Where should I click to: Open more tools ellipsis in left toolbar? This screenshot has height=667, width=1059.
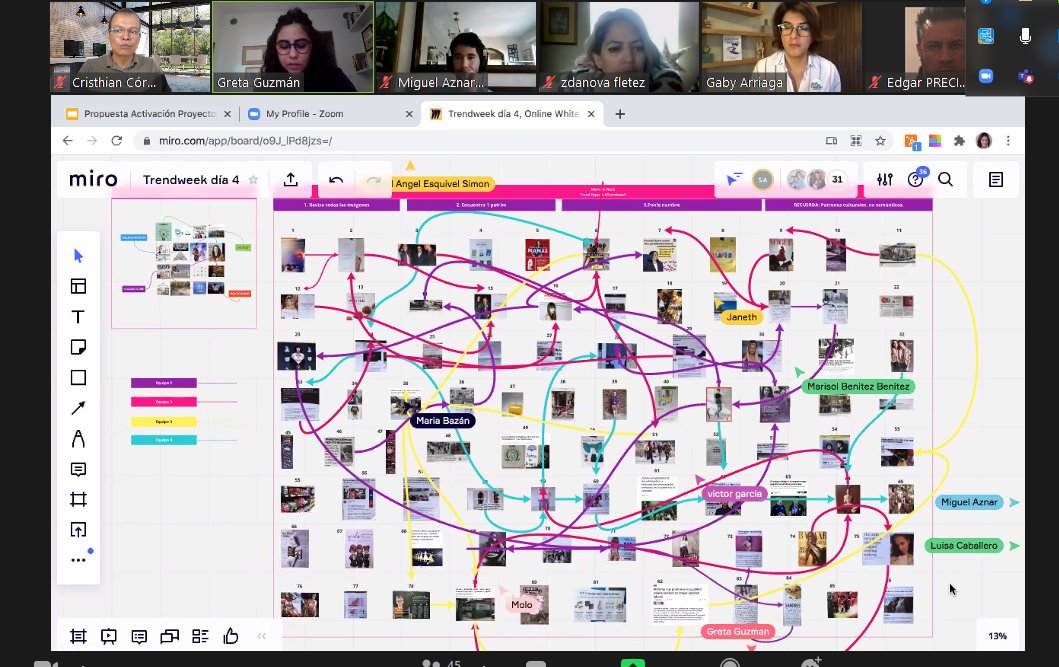click(78, 560)
